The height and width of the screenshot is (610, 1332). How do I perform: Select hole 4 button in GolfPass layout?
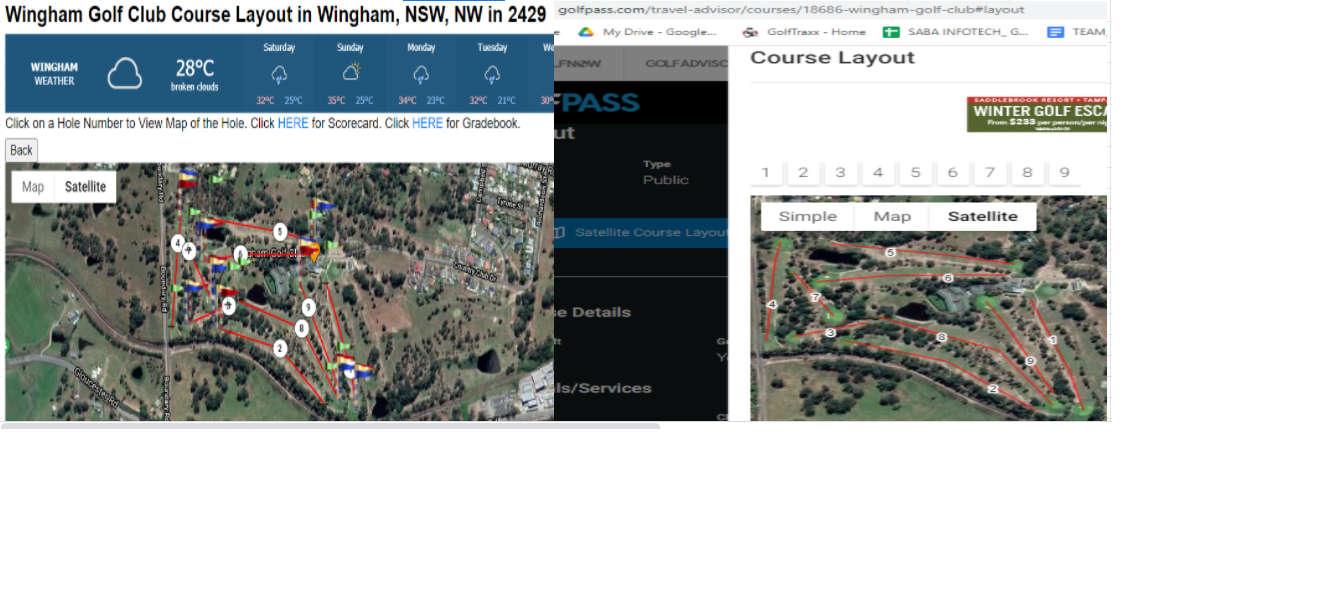878,172
